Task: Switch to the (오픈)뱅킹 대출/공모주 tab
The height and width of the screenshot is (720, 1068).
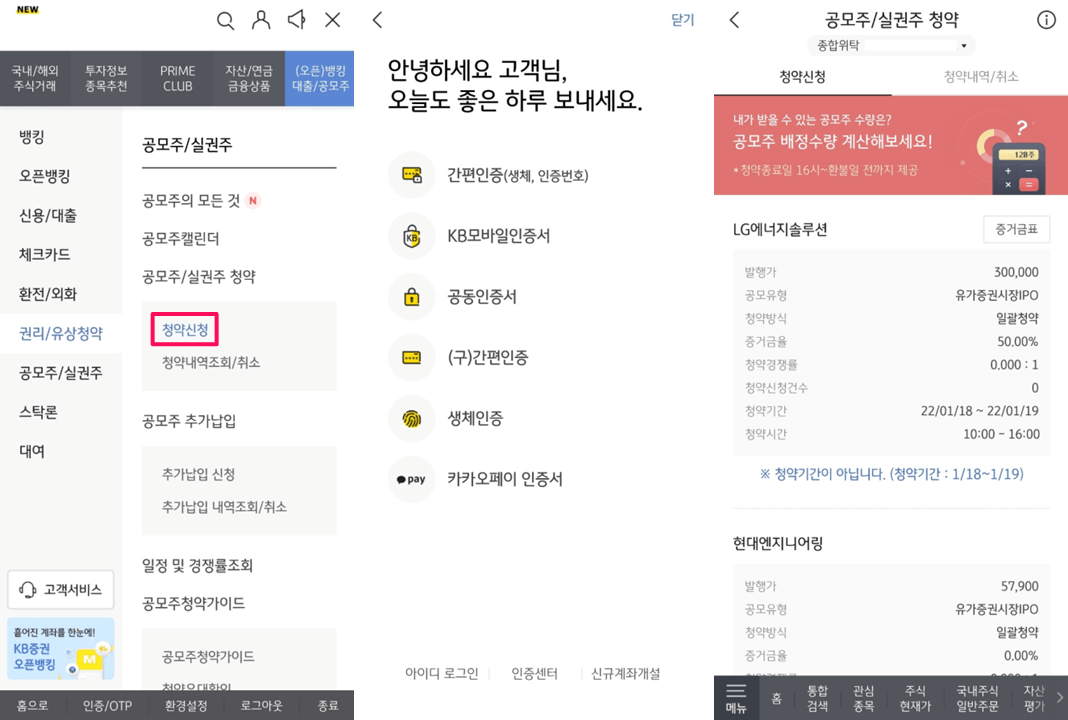Action: tap(319, 78)
